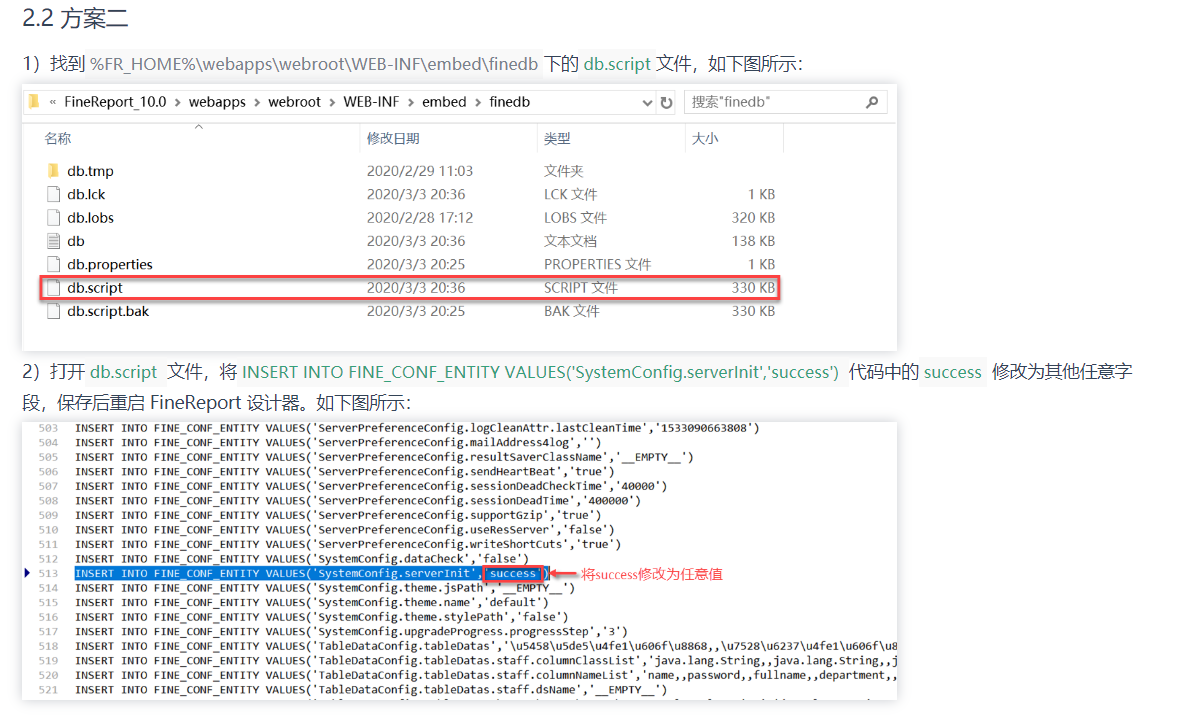Viewport: 1195px width, 717px height.
Task: Sort by the 大小 column header
Action: click(705, 138)
